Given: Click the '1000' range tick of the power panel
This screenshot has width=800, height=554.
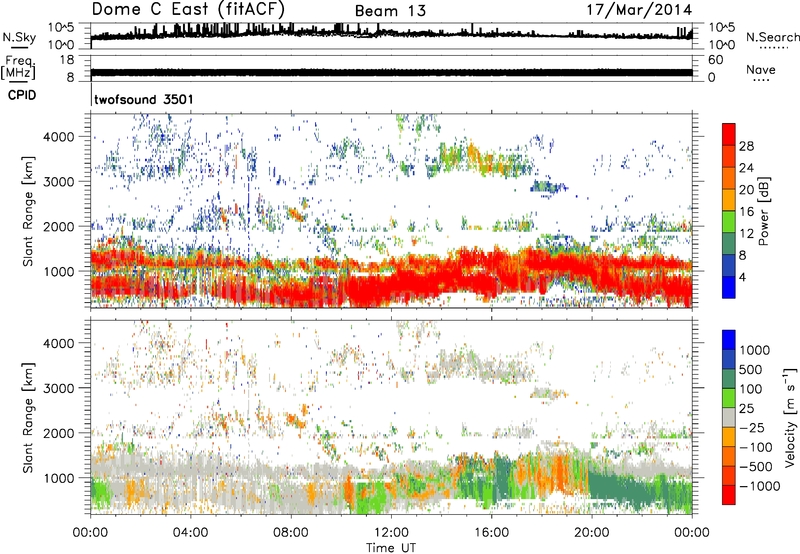Looking at the screenshot, I should click(59, 271).
